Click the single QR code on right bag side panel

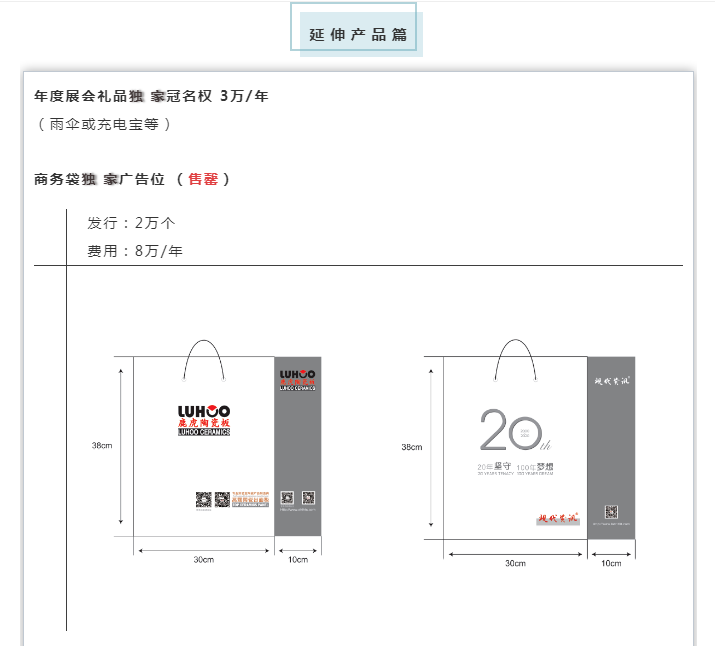tap(611, 511)
